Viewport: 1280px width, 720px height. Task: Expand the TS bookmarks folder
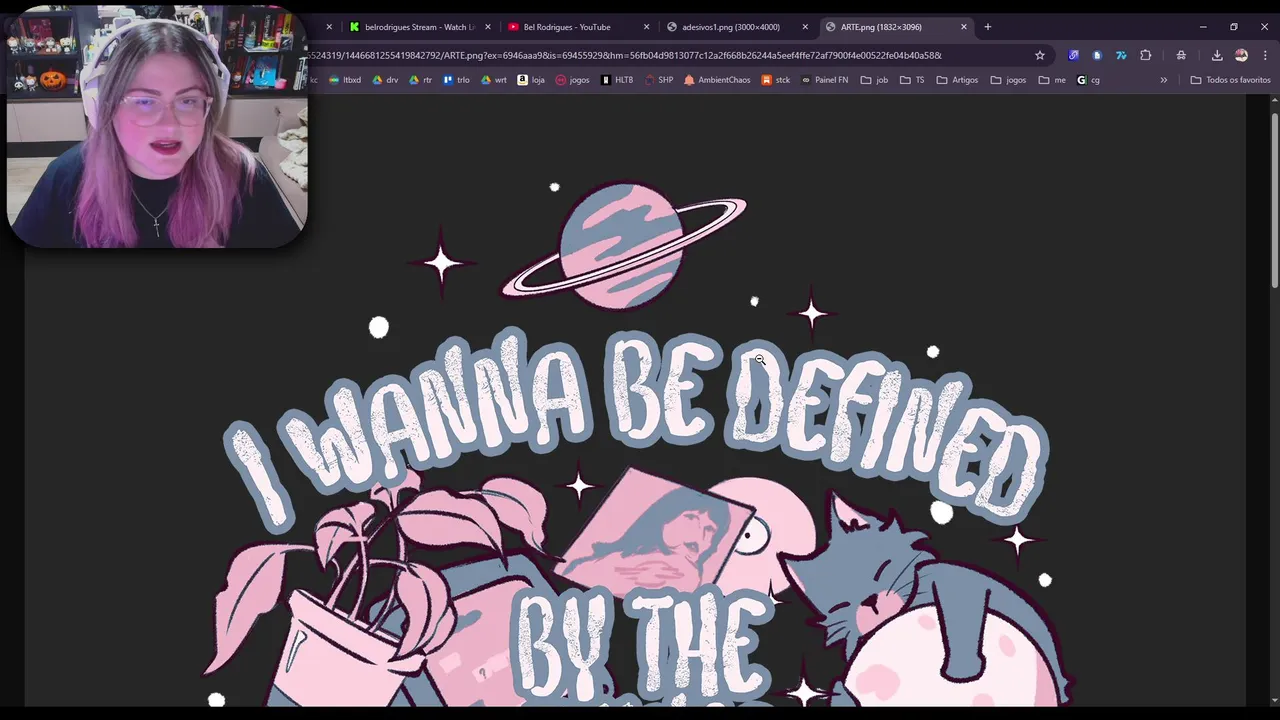click(x=912, y=80)
